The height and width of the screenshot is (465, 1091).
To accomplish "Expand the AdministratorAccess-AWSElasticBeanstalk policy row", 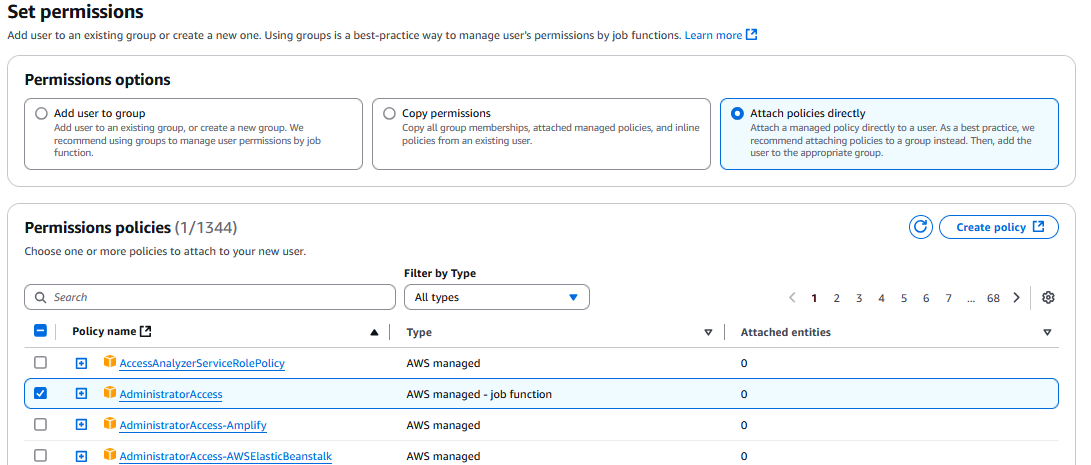I will pyautogui.click(x=82, y=456).
